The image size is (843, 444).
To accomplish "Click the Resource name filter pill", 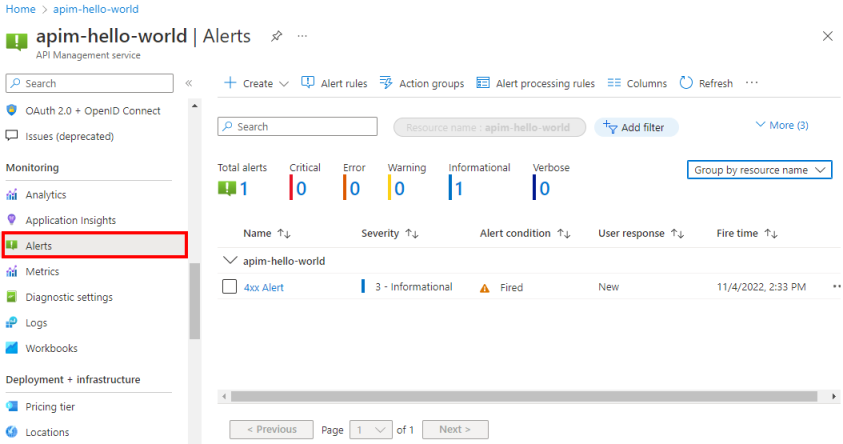I will [x=489, y=127].
